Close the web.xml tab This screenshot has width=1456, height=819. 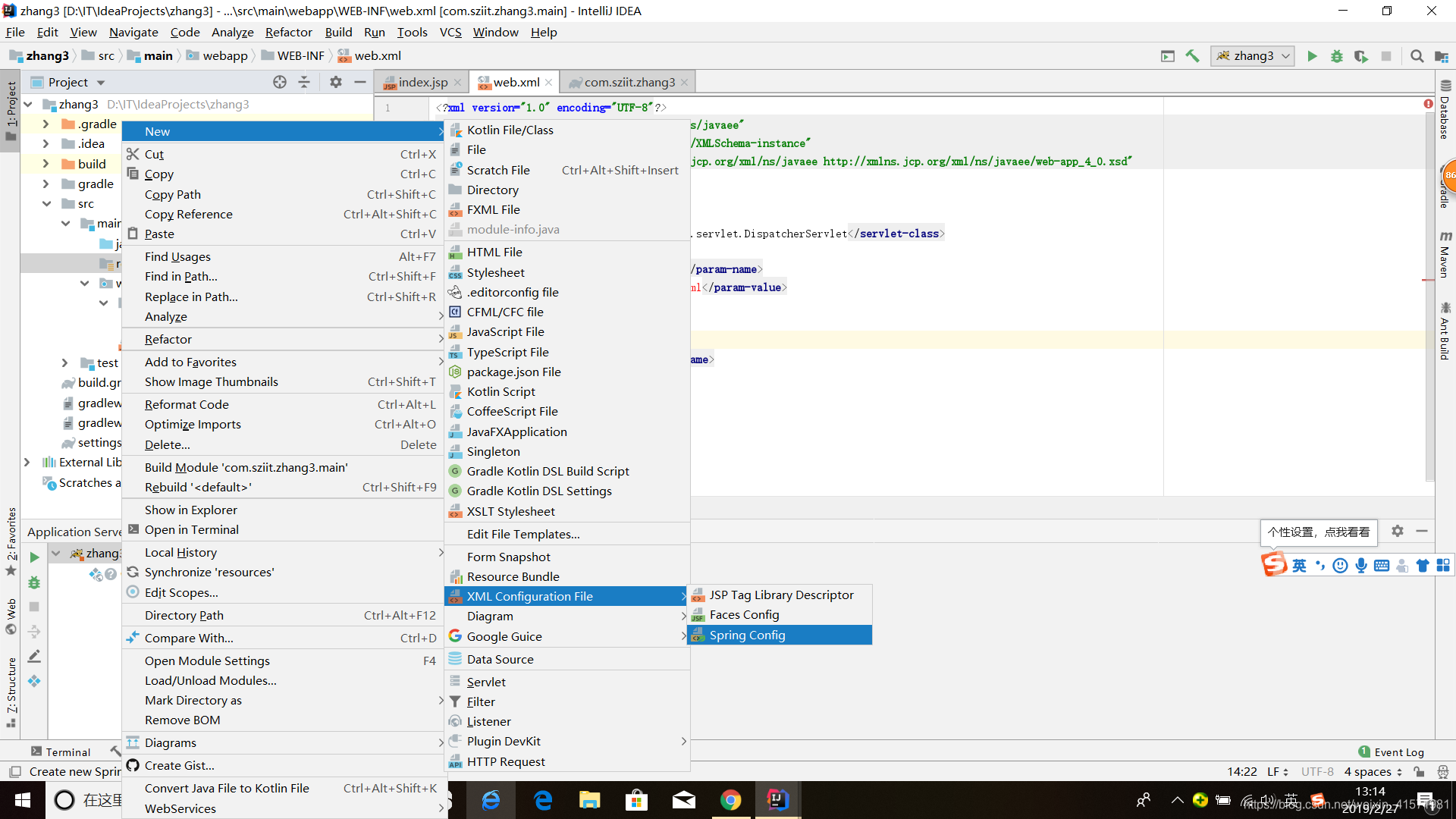coord(548,82)
